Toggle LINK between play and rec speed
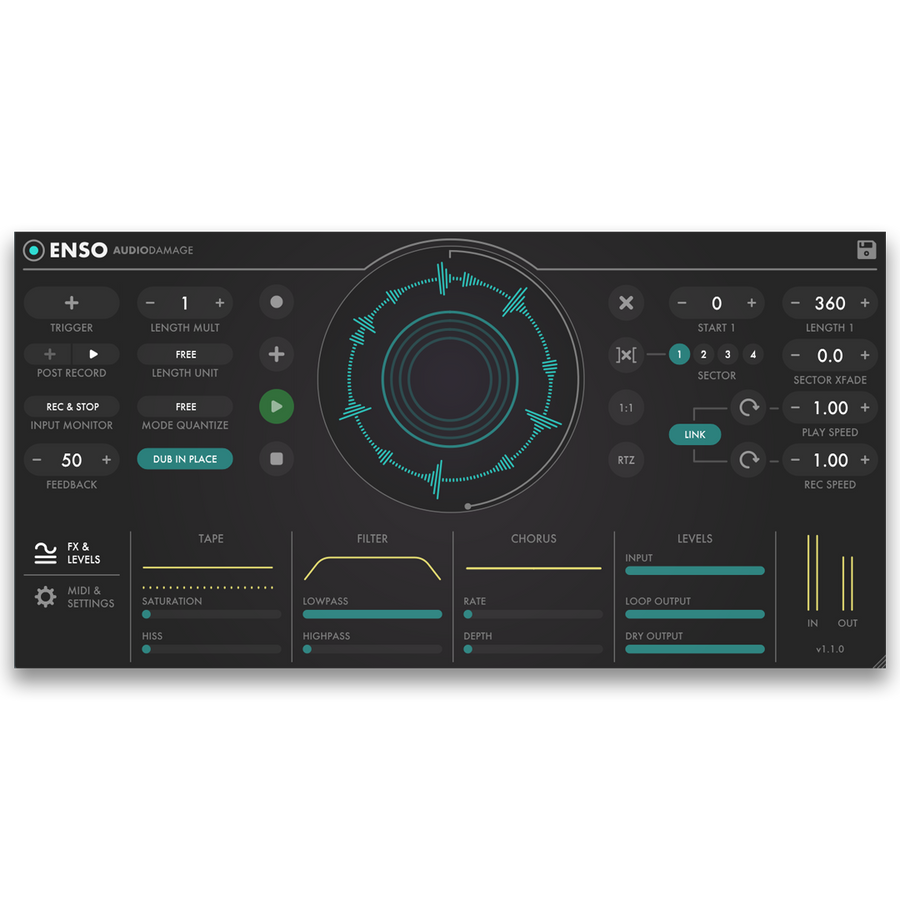Image resolution: width=900 pixels, height=900 pixels. coord(694,434)
